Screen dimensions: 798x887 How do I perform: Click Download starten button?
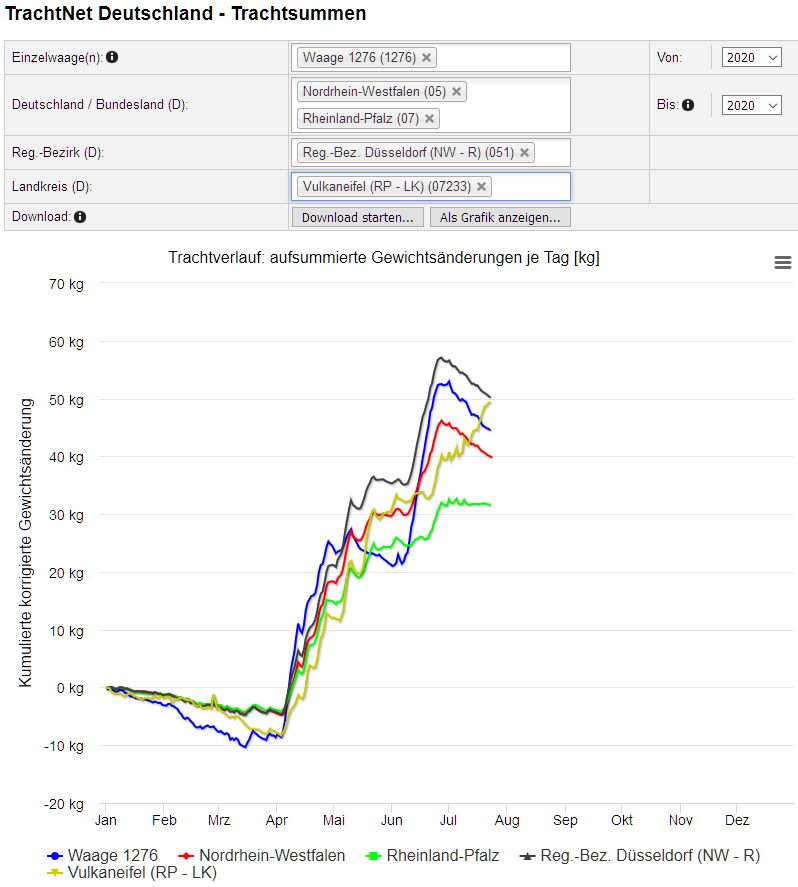point(358,217)
